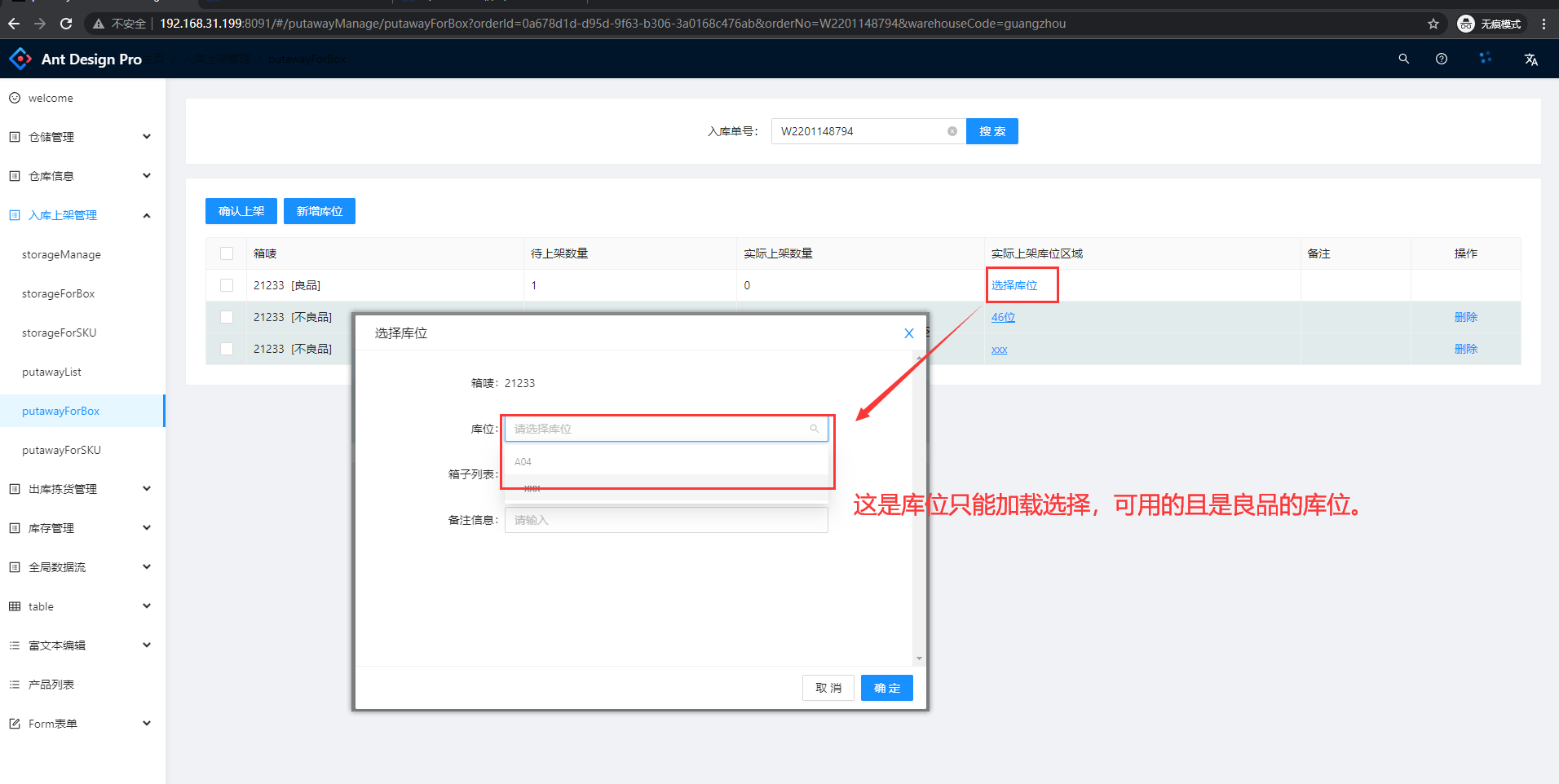Navigate to storageForSKU menu item
1559x784 pixels.
pos(59,333)
